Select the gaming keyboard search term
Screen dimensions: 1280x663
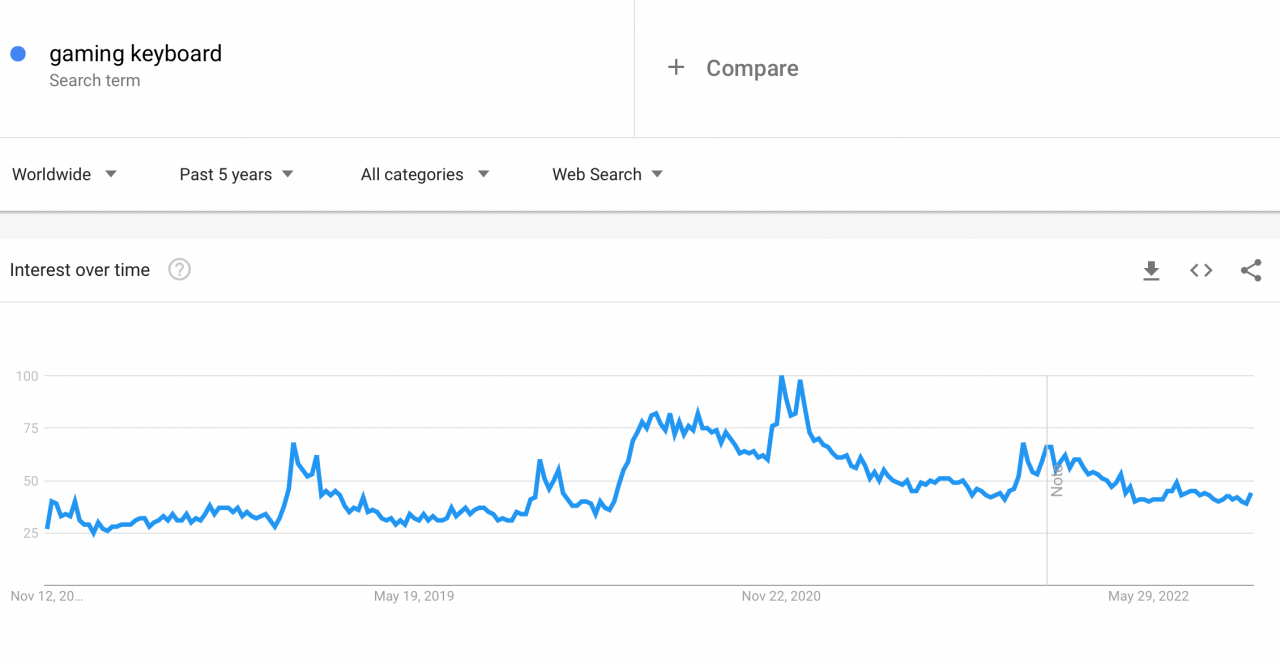pos(135,53)
